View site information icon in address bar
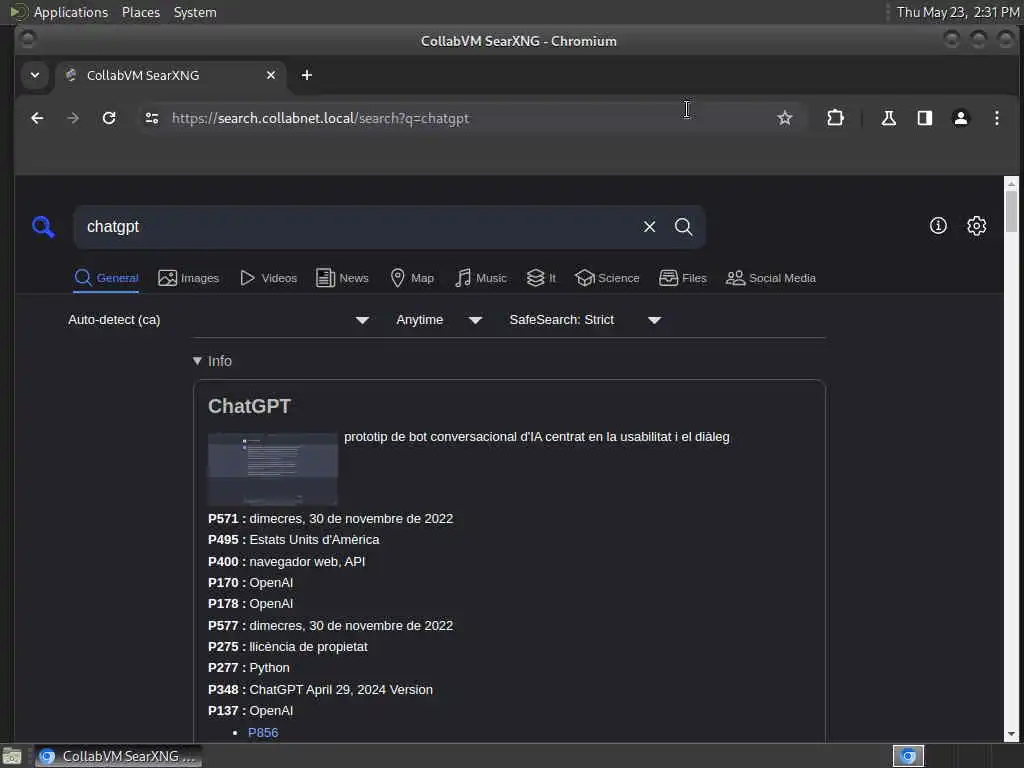Viewport: 1024px width, 768px height. [x=152, y=118]
